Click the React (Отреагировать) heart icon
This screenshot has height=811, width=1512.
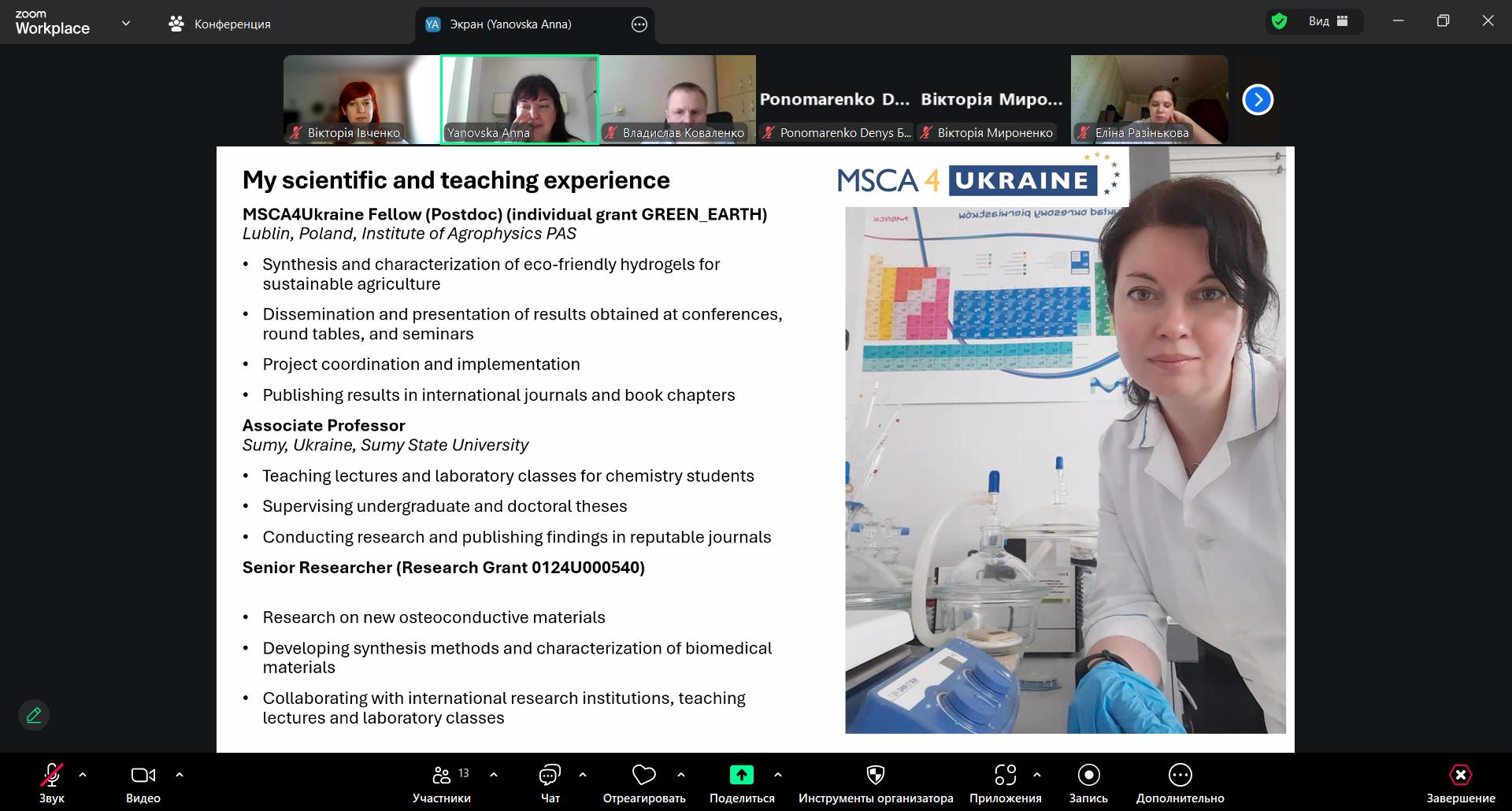click(x=643, y=776)
